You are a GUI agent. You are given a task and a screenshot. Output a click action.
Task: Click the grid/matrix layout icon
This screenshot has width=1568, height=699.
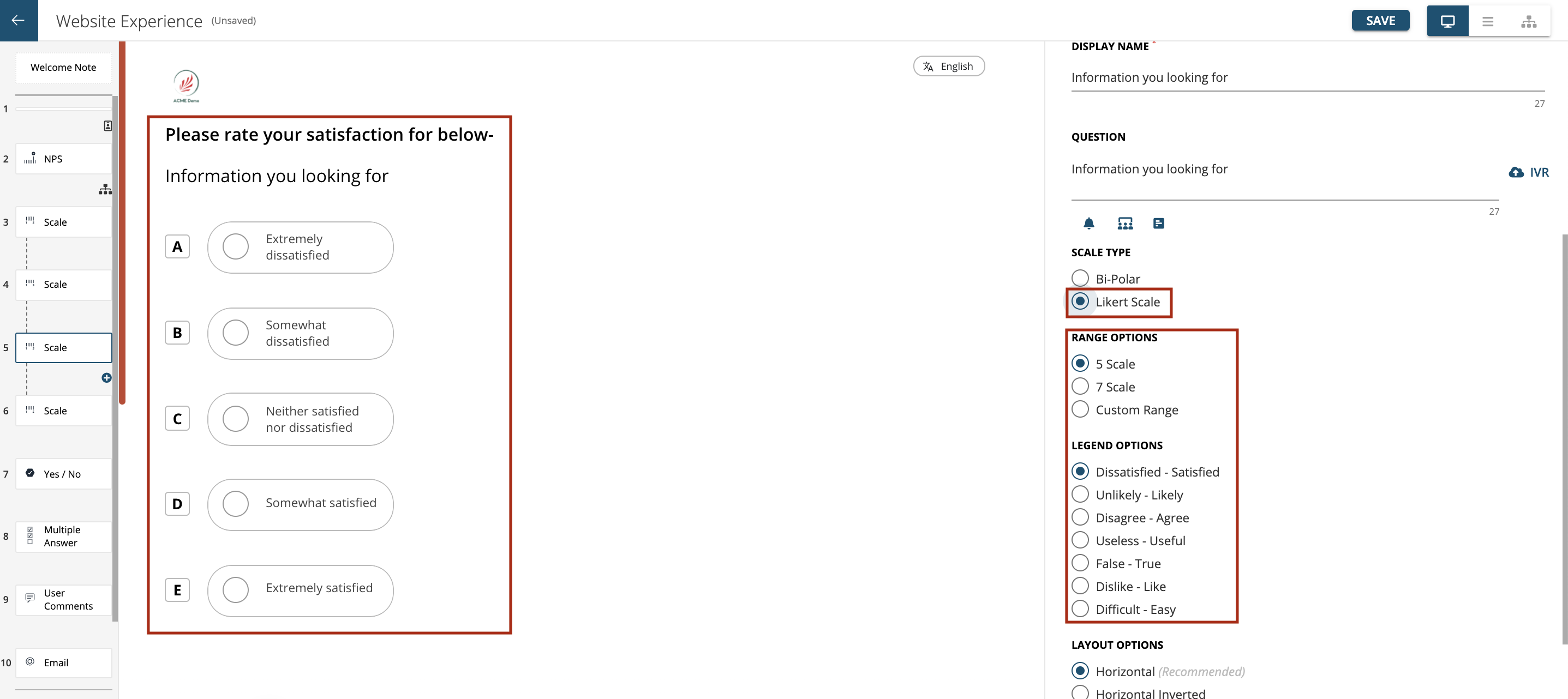1124,222
